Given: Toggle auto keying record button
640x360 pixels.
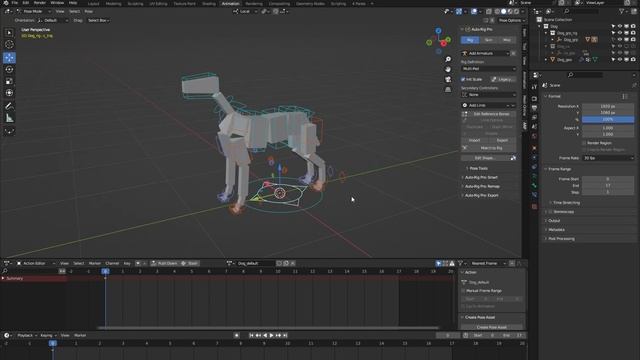Looking at the screenshot, I should click(x=237, y=335).
